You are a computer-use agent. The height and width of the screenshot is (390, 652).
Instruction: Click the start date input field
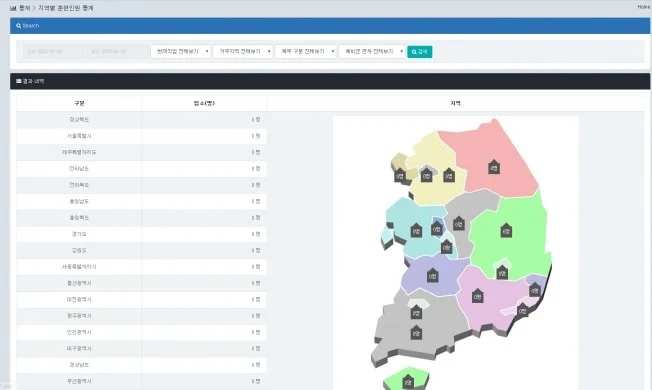click(54, 52)
